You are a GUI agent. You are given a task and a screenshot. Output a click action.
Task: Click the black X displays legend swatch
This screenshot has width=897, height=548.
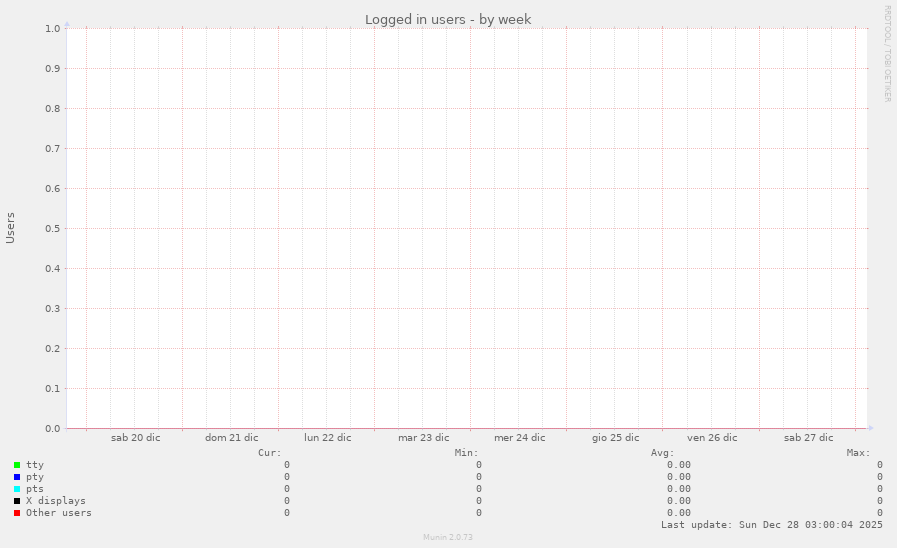pos(17,501)
